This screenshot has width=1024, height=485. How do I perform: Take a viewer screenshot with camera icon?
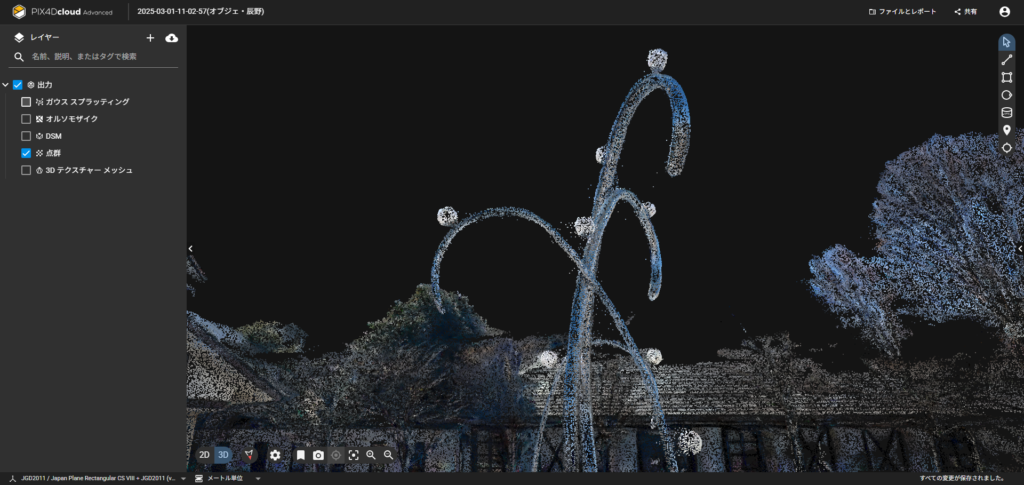318,455
